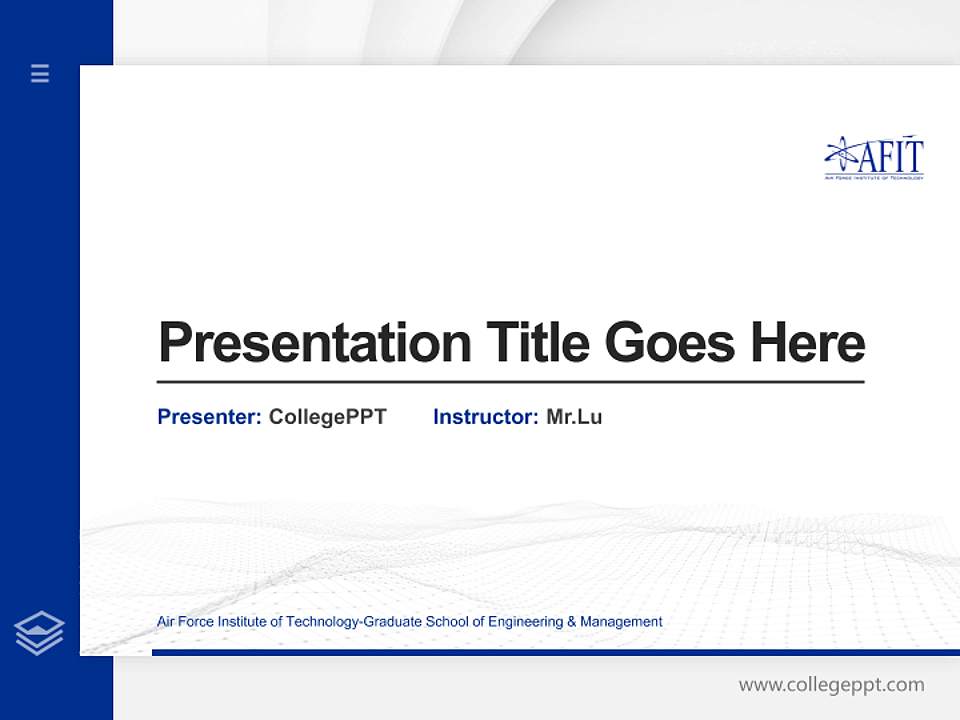Select the atom symbol in the AFIT logo
960x720 pixels.
pyautogui.click(x=841, y=151)
